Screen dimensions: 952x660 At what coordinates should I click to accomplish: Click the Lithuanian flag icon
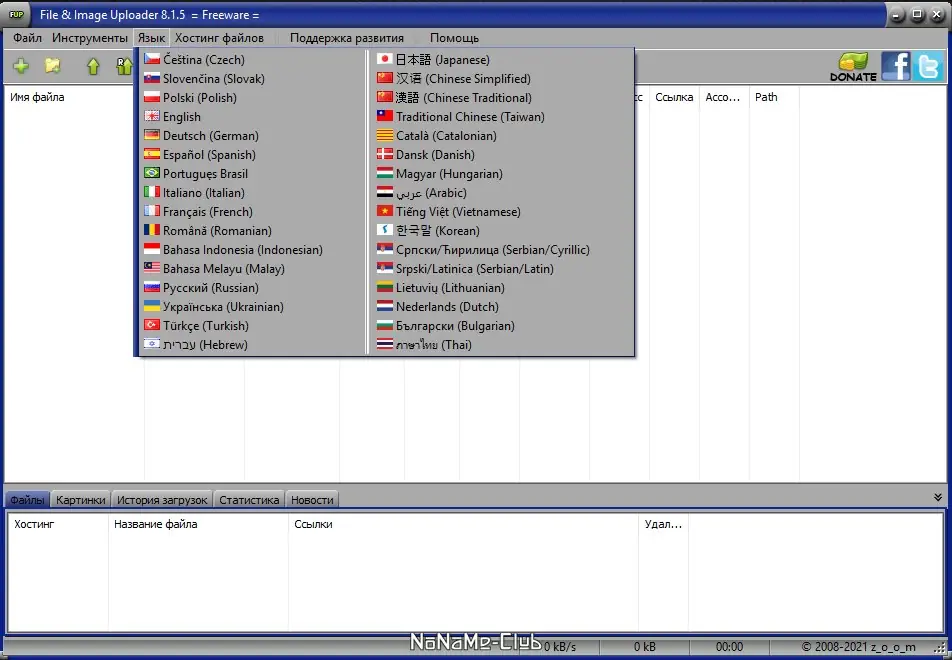385,287
